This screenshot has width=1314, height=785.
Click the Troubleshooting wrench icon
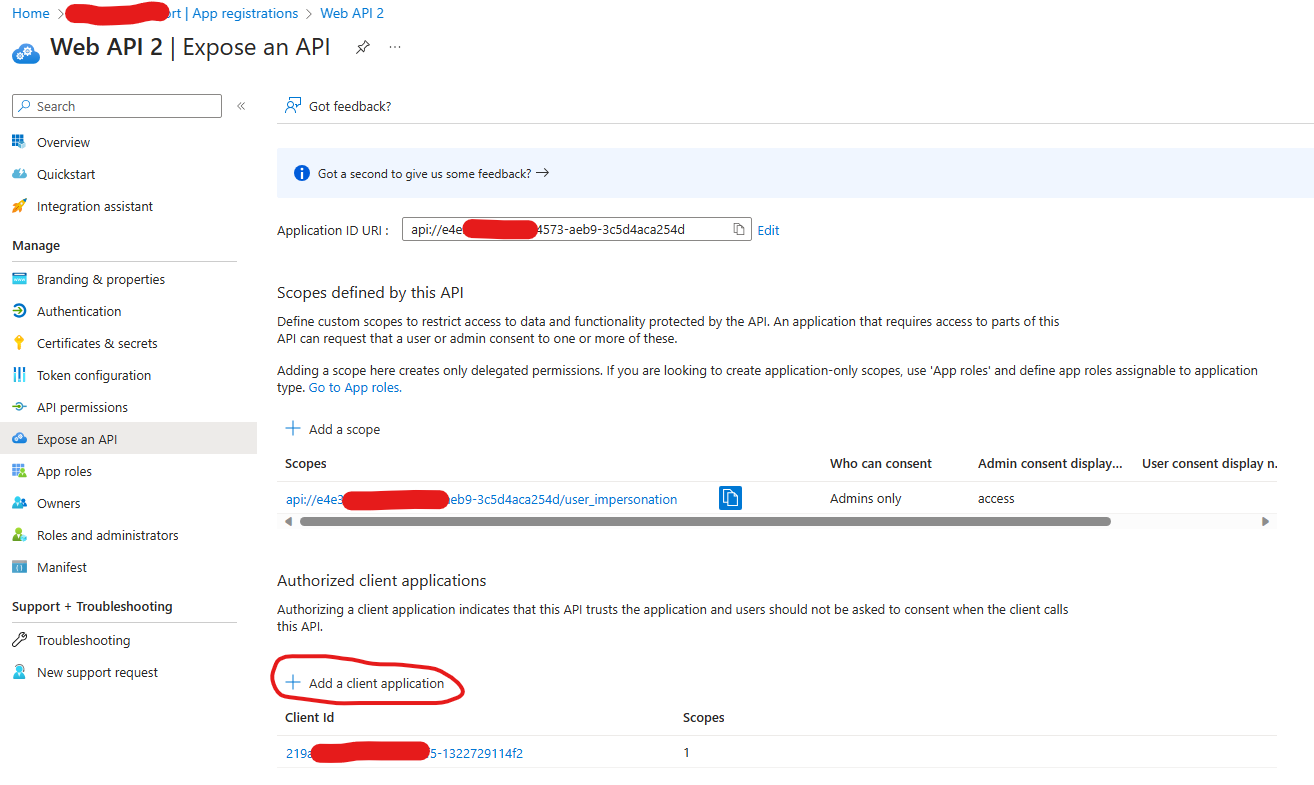20,639
